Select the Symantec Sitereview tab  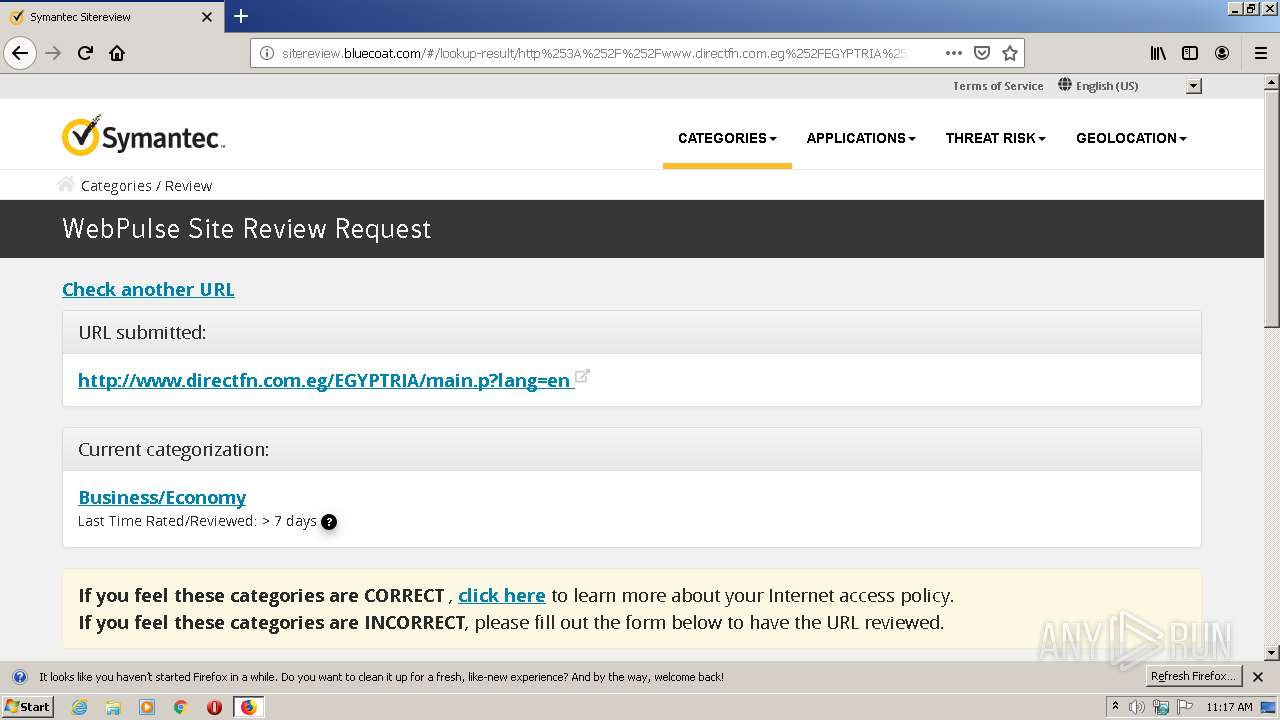[110, 17]
